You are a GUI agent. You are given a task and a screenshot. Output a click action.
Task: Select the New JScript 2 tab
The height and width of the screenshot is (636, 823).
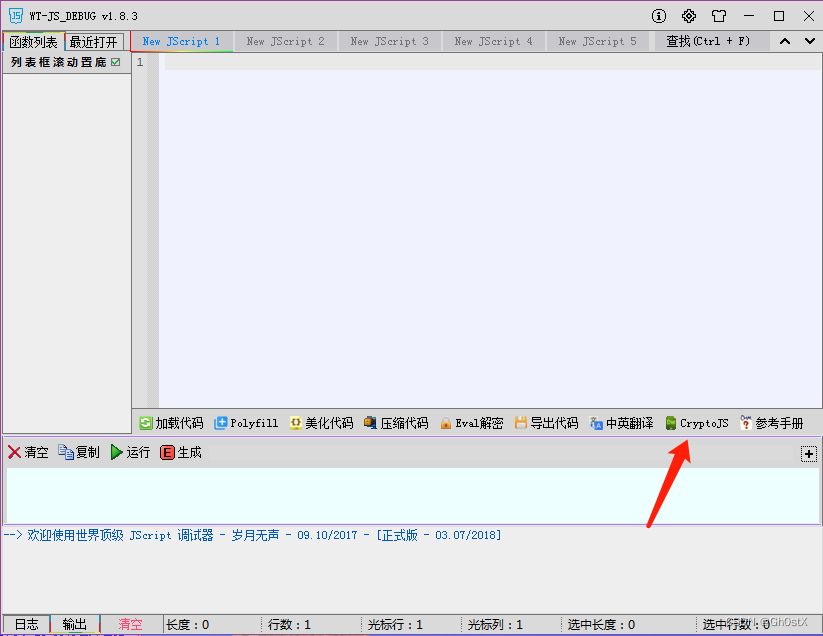(x=285, y=41)
